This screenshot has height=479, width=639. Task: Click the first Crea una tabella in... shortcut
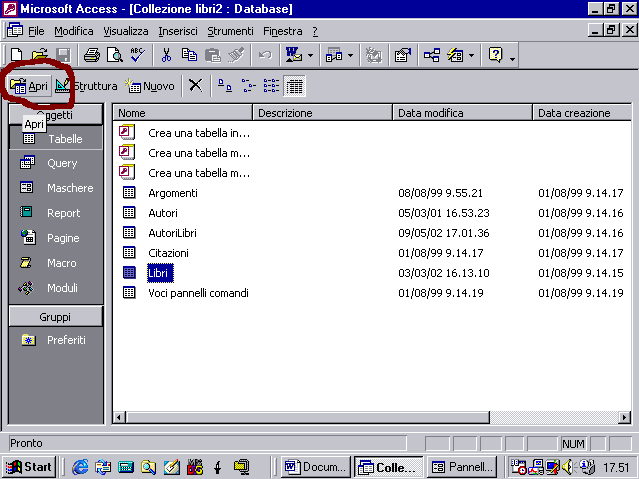[x=199, y=133]
